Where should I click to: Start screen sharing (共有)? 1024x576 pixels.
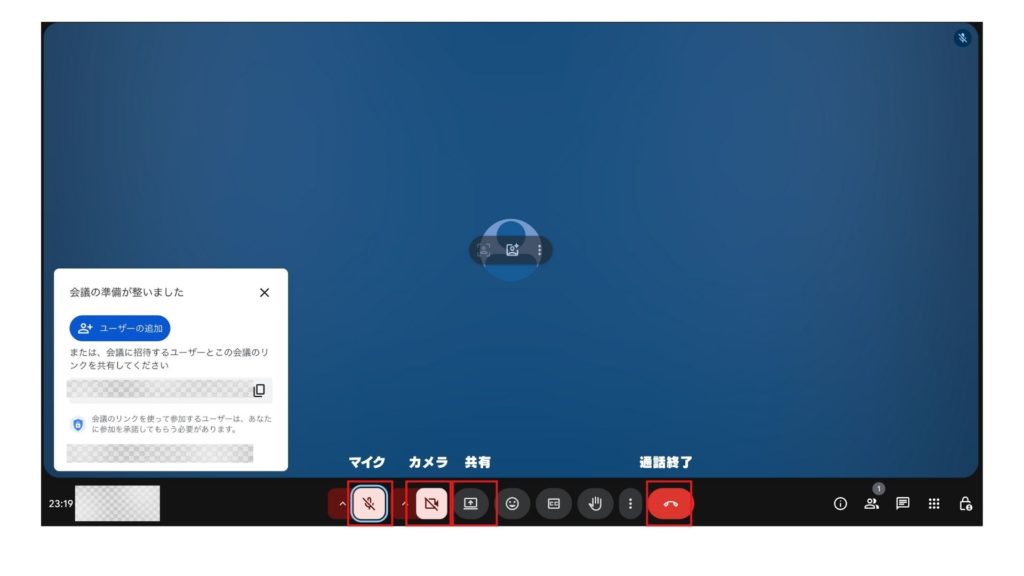(x=471, y=504)
